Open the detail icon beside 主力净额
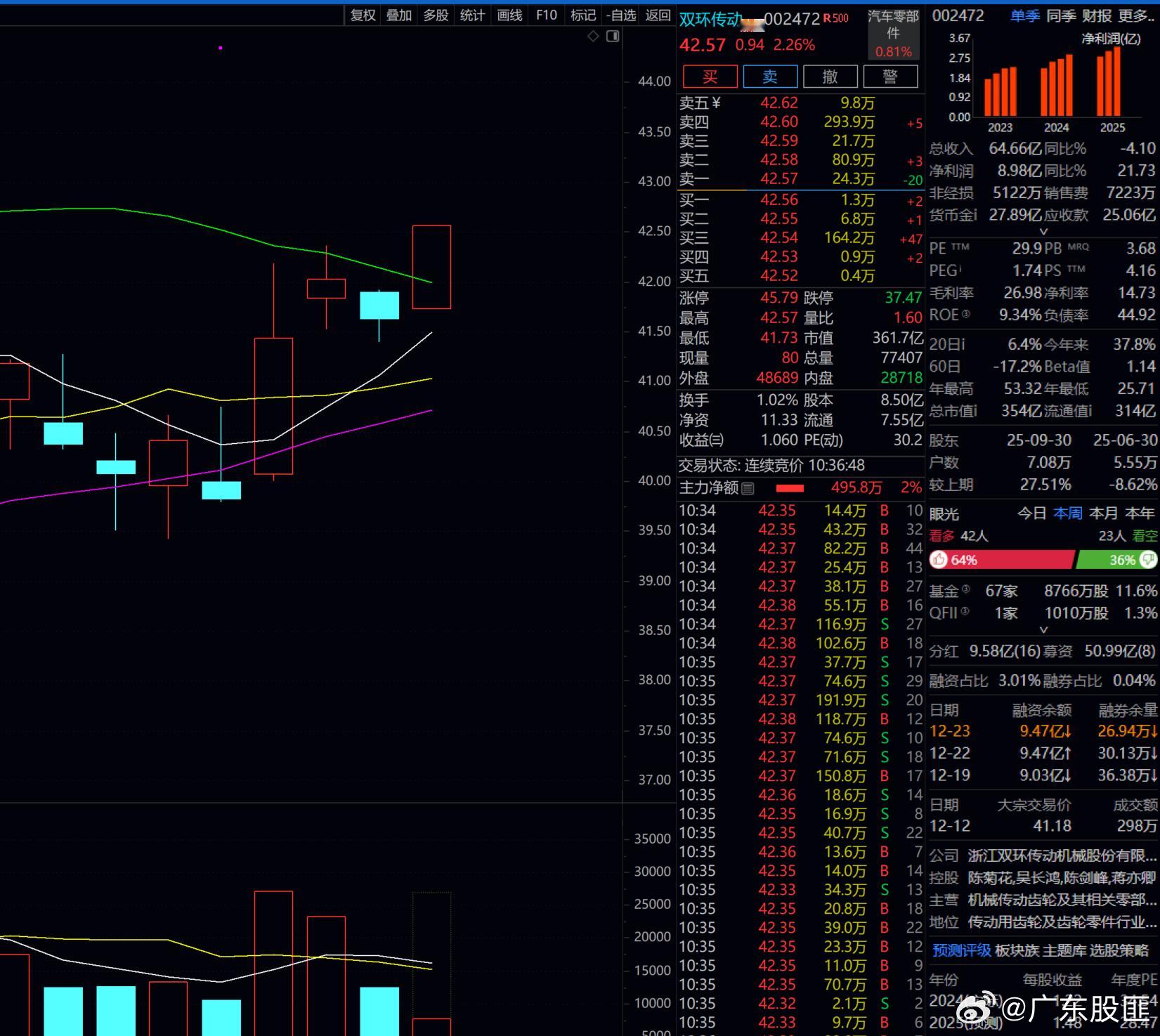This screenshot has height=1036, width=1160. 748,488
